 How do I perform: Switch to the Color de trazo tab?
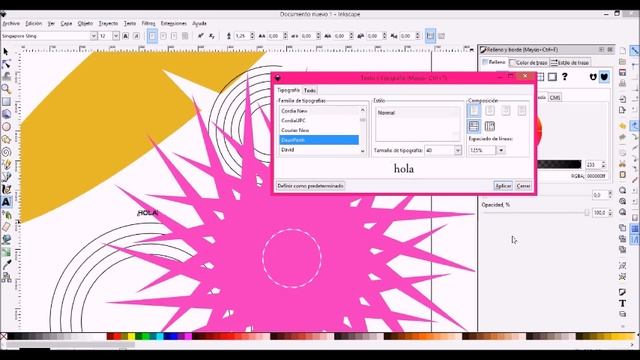[529, 62]
